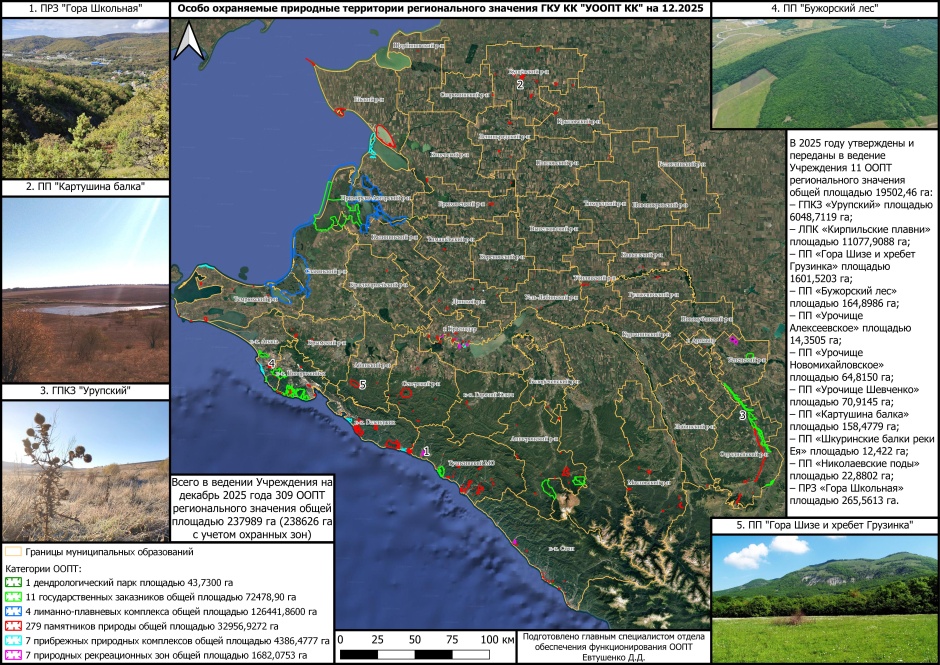Click map marker number 4
Viewport: 940px width, 665px height.
point(272,361)
